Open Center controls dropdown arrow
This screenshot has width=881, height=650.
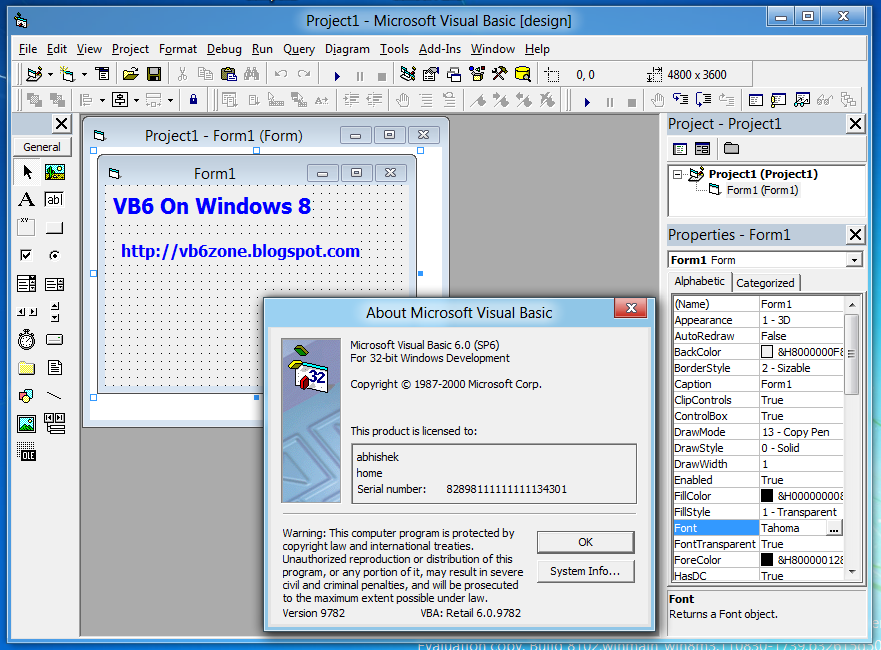point(137,101)
